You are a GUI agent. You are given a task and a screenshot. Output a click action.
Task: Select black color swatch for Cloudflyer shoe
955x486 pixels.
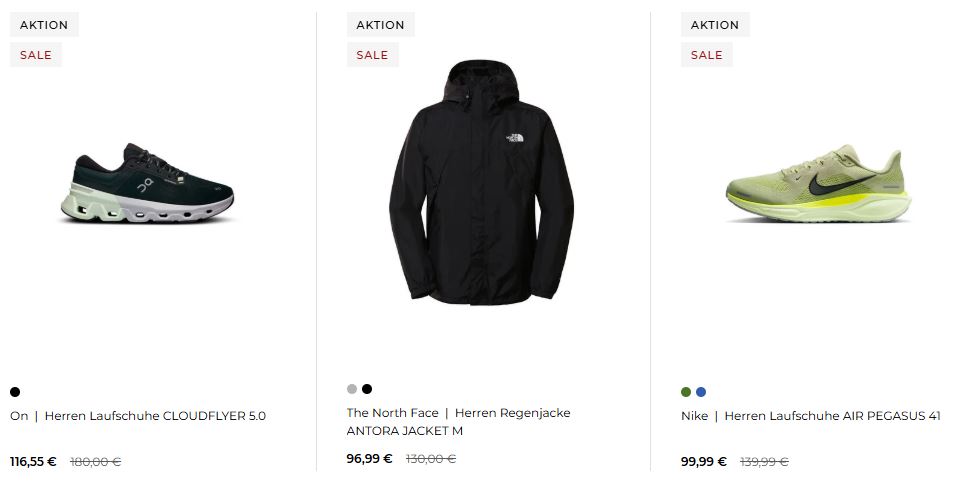(x=15, y=392)
